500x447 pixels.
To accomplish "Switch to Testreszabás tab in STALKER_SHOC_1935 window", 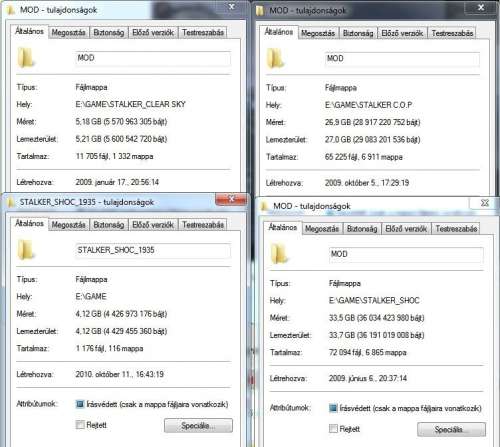I will 203,225.
